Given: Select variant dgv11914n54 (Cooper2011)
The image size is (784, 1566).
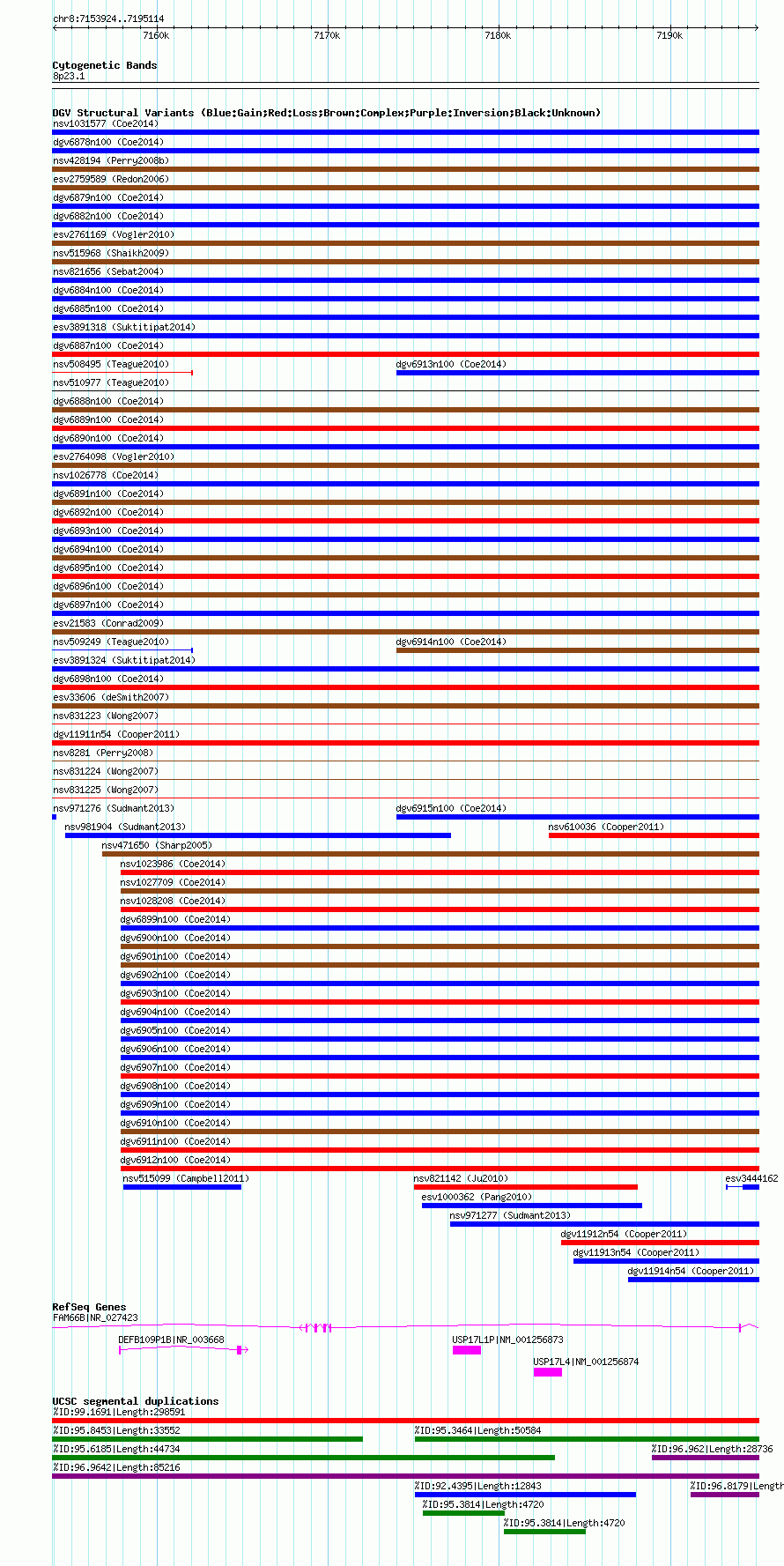Looking at the screenshot, I should click(693, 1280).
